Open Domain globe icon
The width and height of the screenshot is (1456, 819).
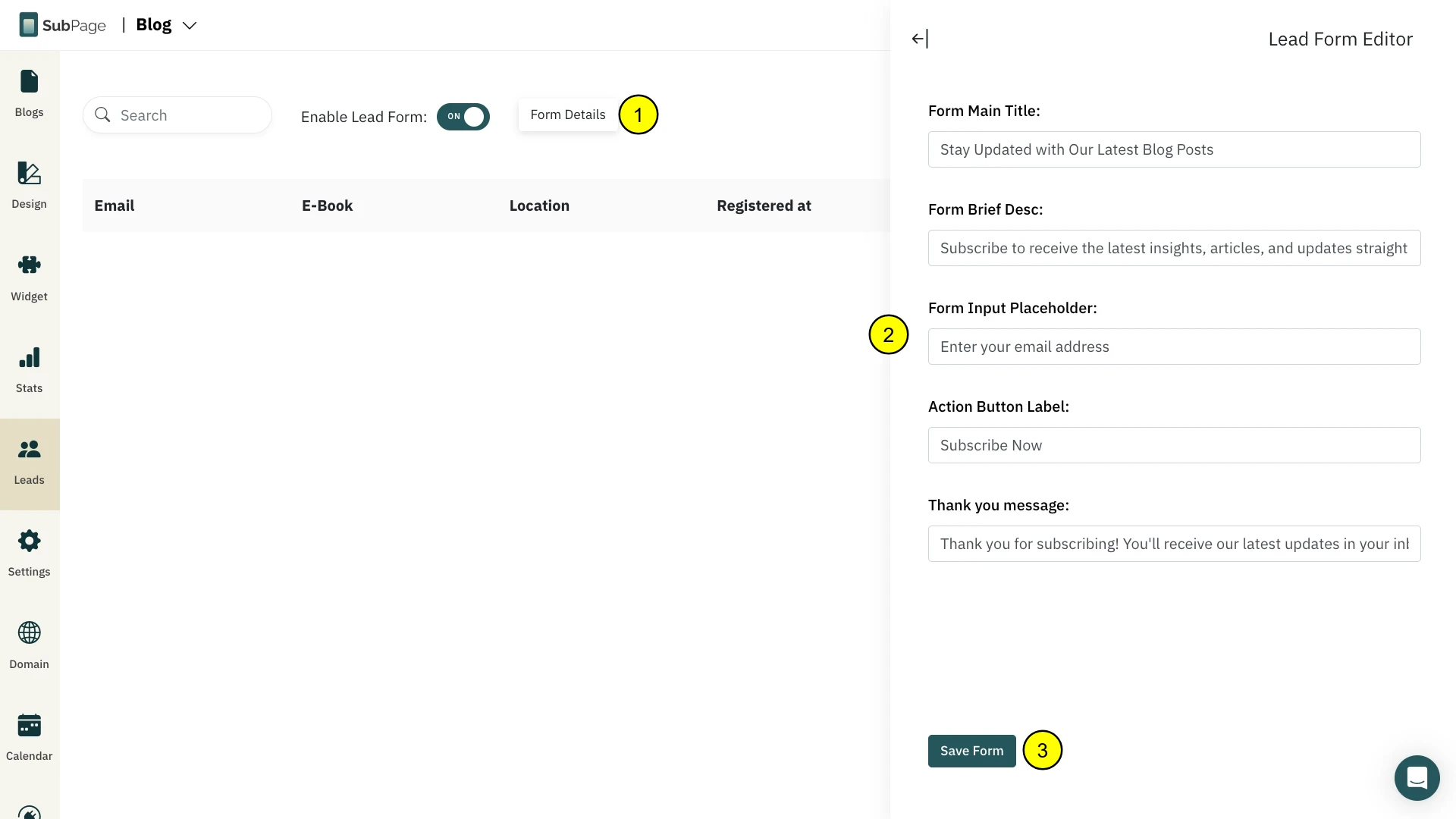[29, 633]
